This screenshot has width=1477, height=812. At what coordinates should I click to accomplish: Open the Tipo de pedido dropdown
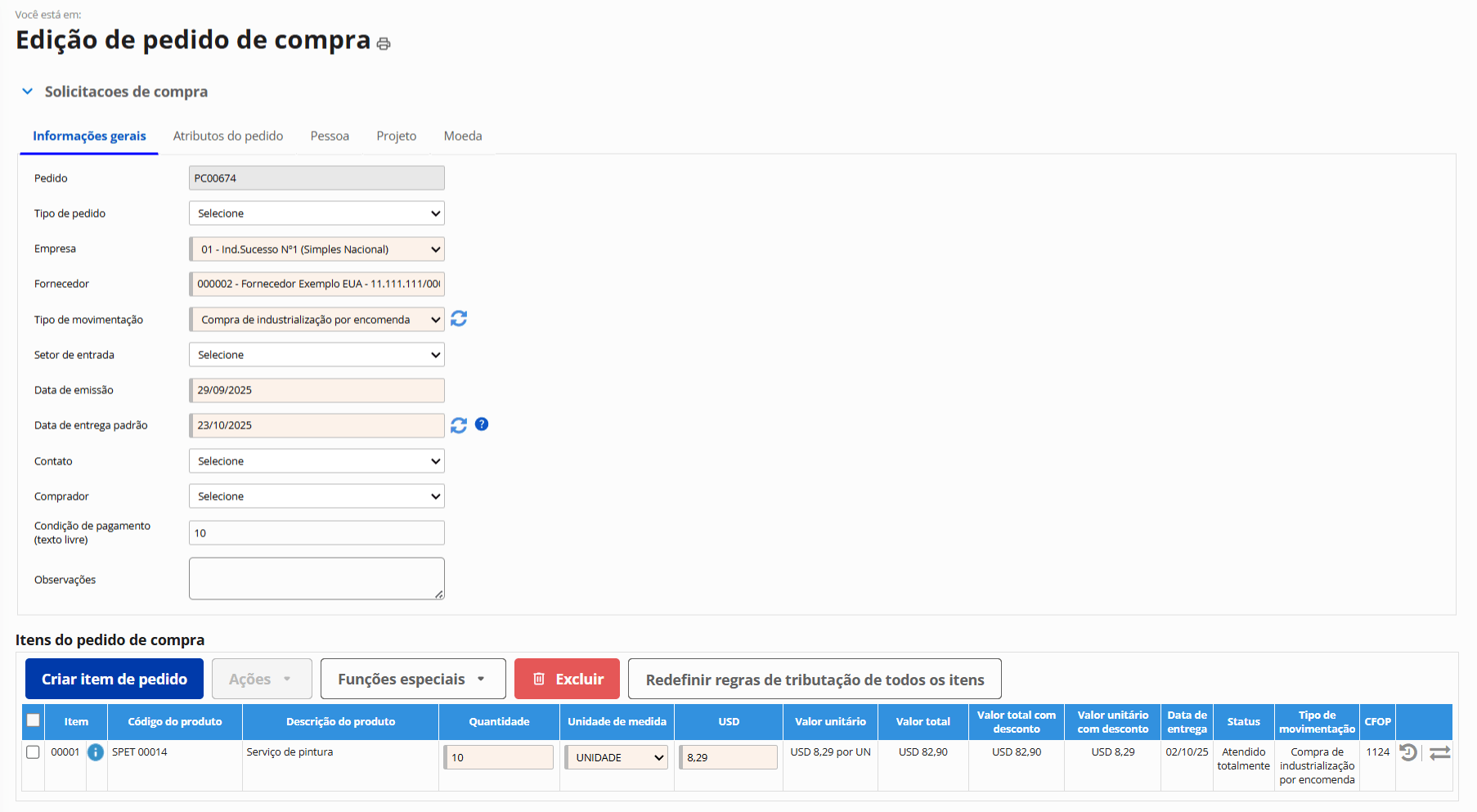316,213
